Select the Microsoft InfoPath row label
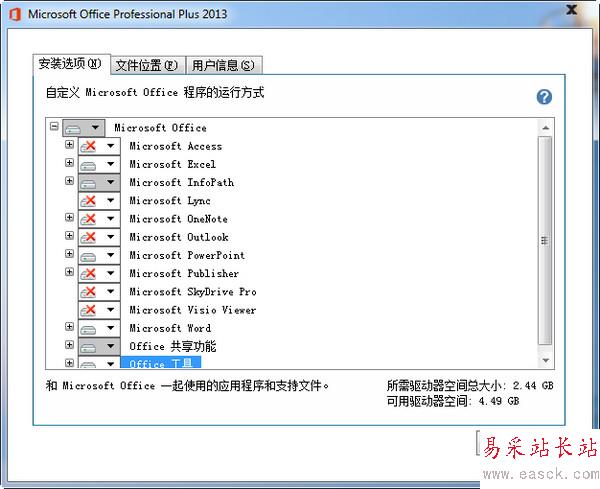The height and width of the screenshot is (489, 600). [182, 183]
